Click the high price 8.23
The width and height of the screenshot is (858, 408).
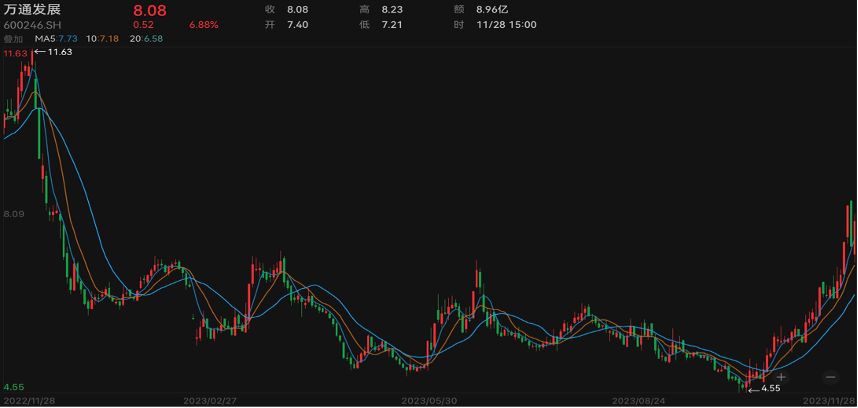[x=392, y=9]
